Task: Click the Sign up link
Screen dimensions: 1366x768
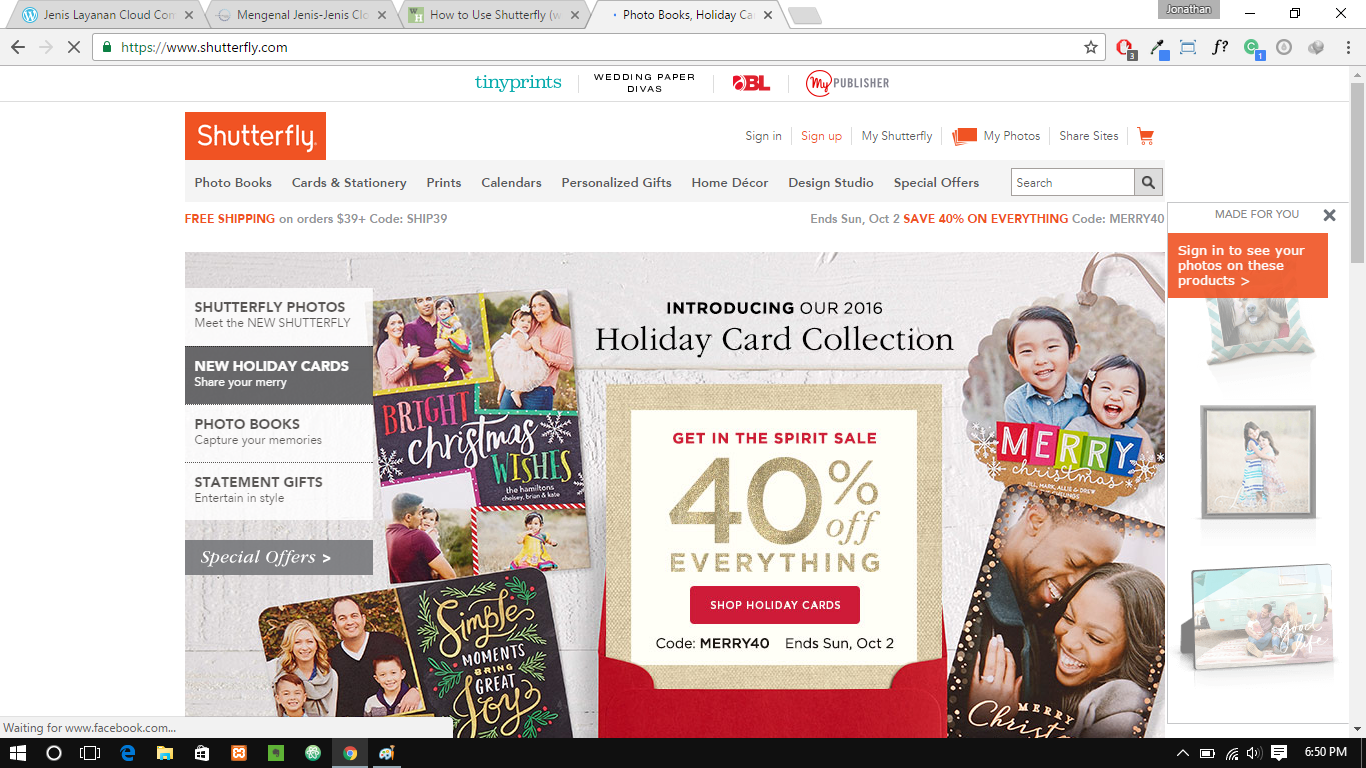Action: click(821, 136)
